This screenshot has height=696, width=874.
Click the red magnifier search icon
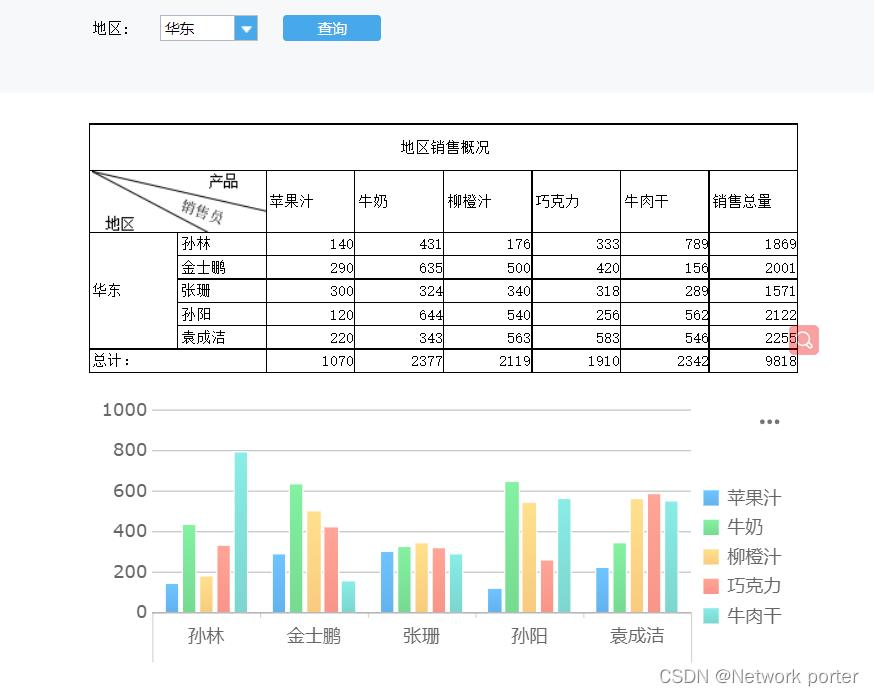tap(804, 340)
